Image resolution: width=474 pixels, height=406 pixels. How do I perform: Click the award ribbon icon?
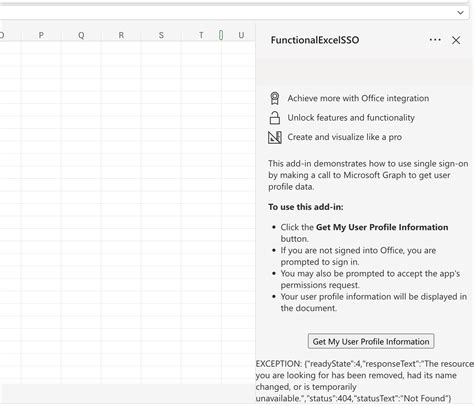pyautogui.click(x=274, y=98)
